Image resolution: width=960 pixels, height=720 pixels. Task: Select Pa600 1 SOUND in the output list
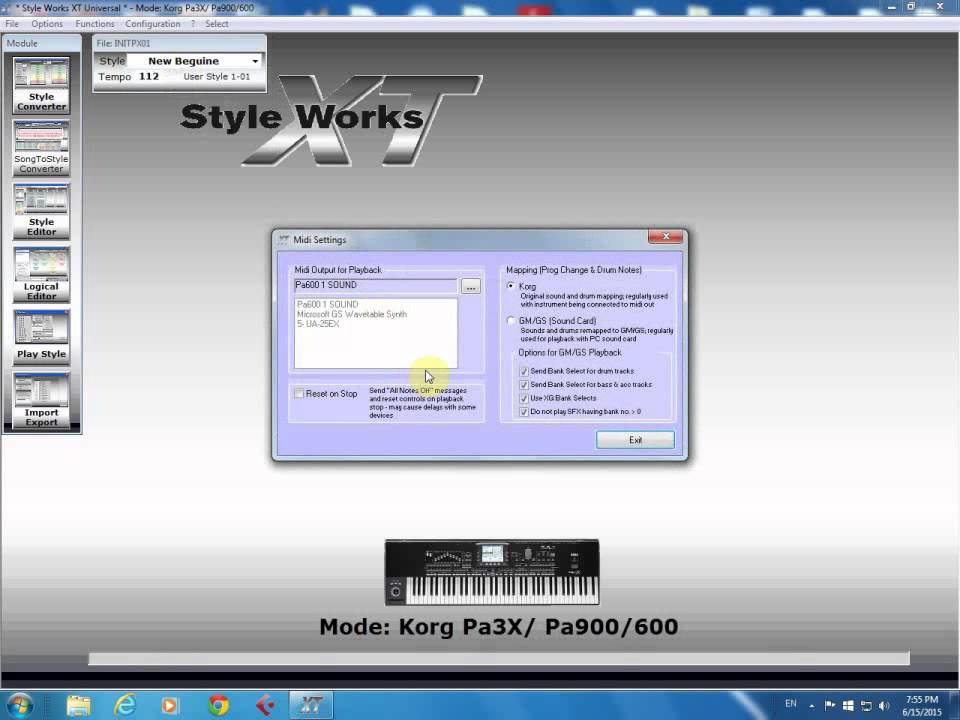click(328, 304)
